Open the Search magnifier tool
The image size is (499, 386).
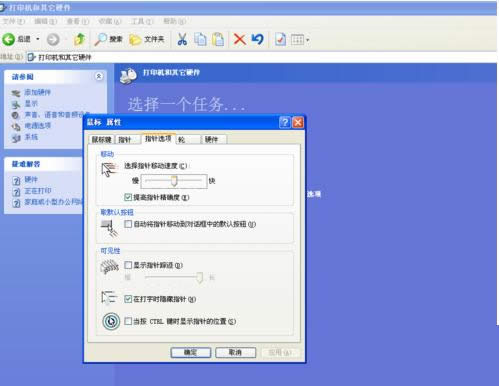[x=100, y=39]
